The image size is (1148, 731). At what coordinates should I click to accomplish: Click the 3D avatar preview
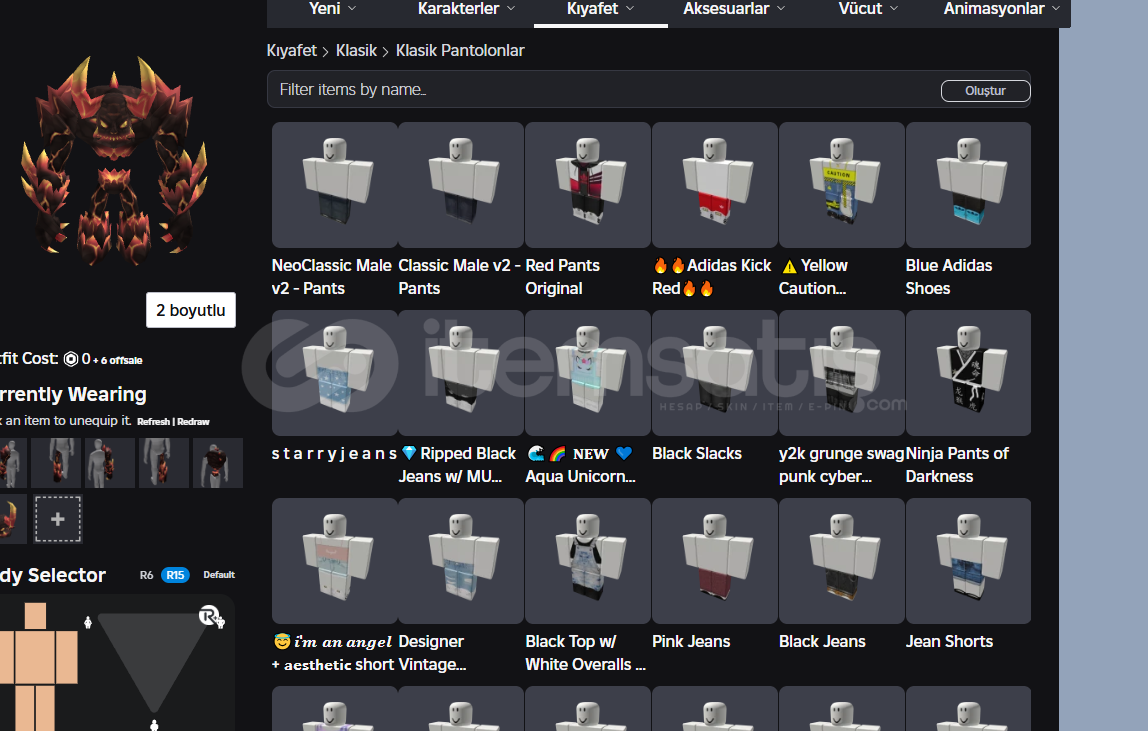click(113, 161)
